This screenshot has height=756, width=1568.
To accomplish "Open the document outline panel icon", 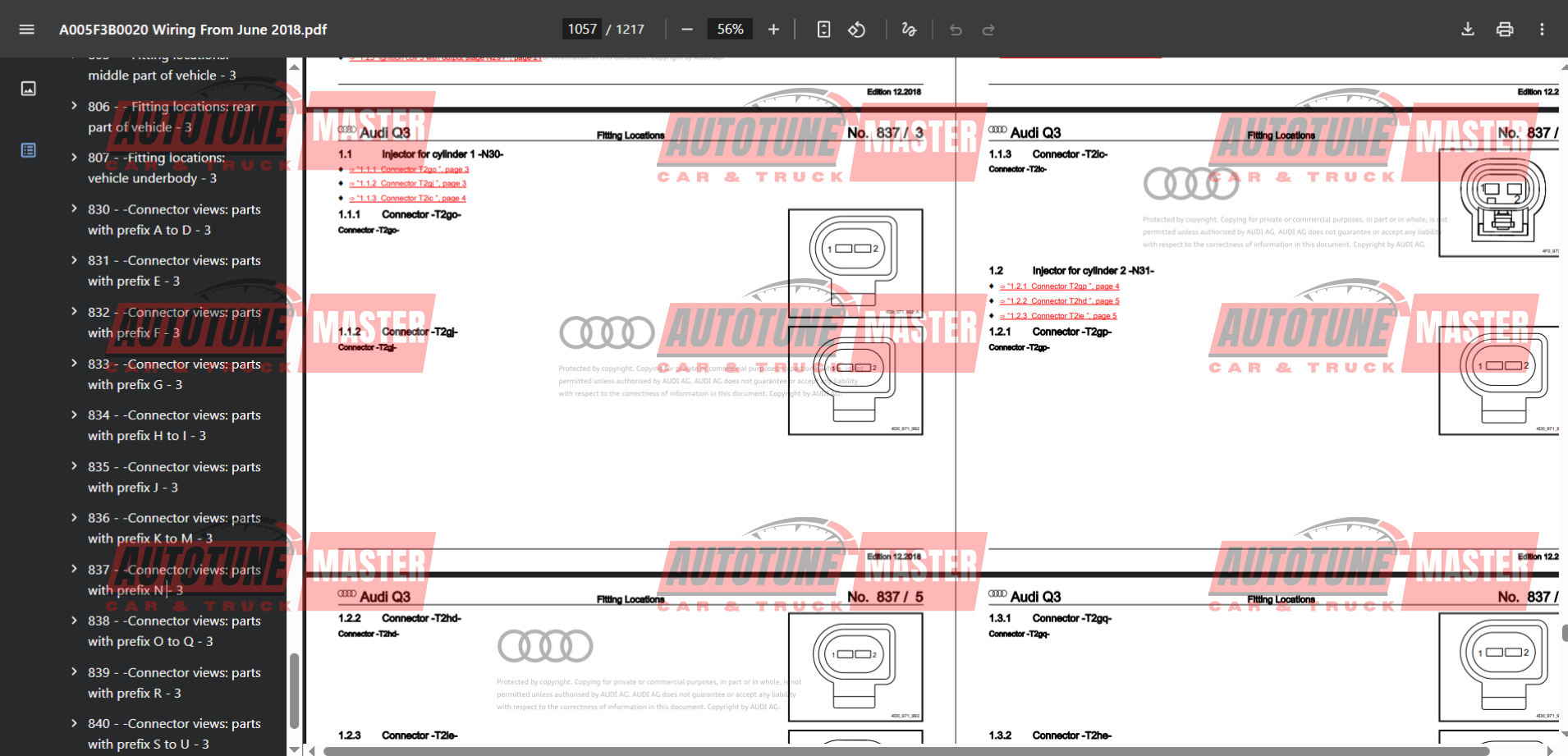I will pyautogui.click(x=28, y=150).
